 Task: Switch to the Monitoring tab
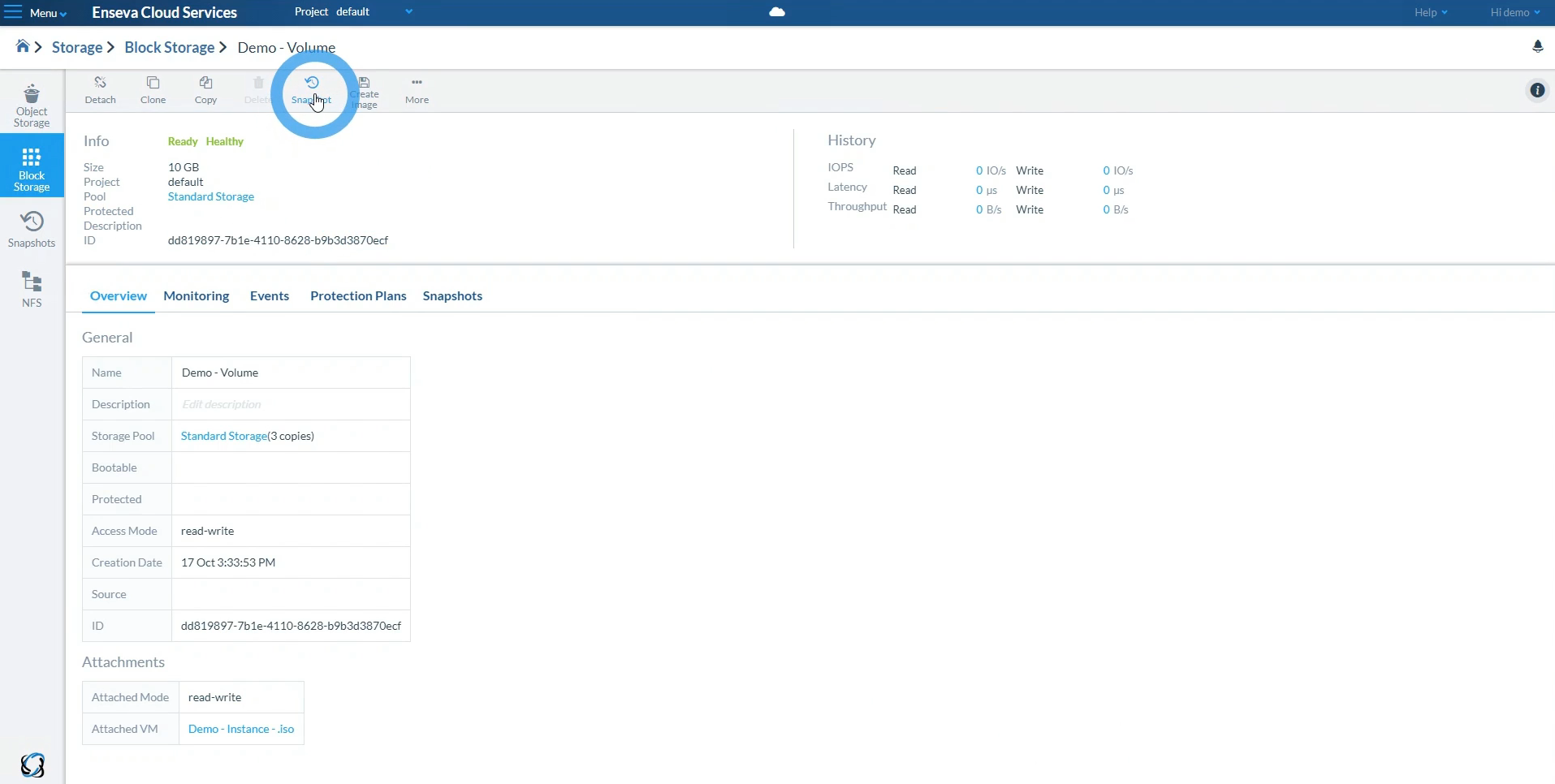tap(197, 296)
